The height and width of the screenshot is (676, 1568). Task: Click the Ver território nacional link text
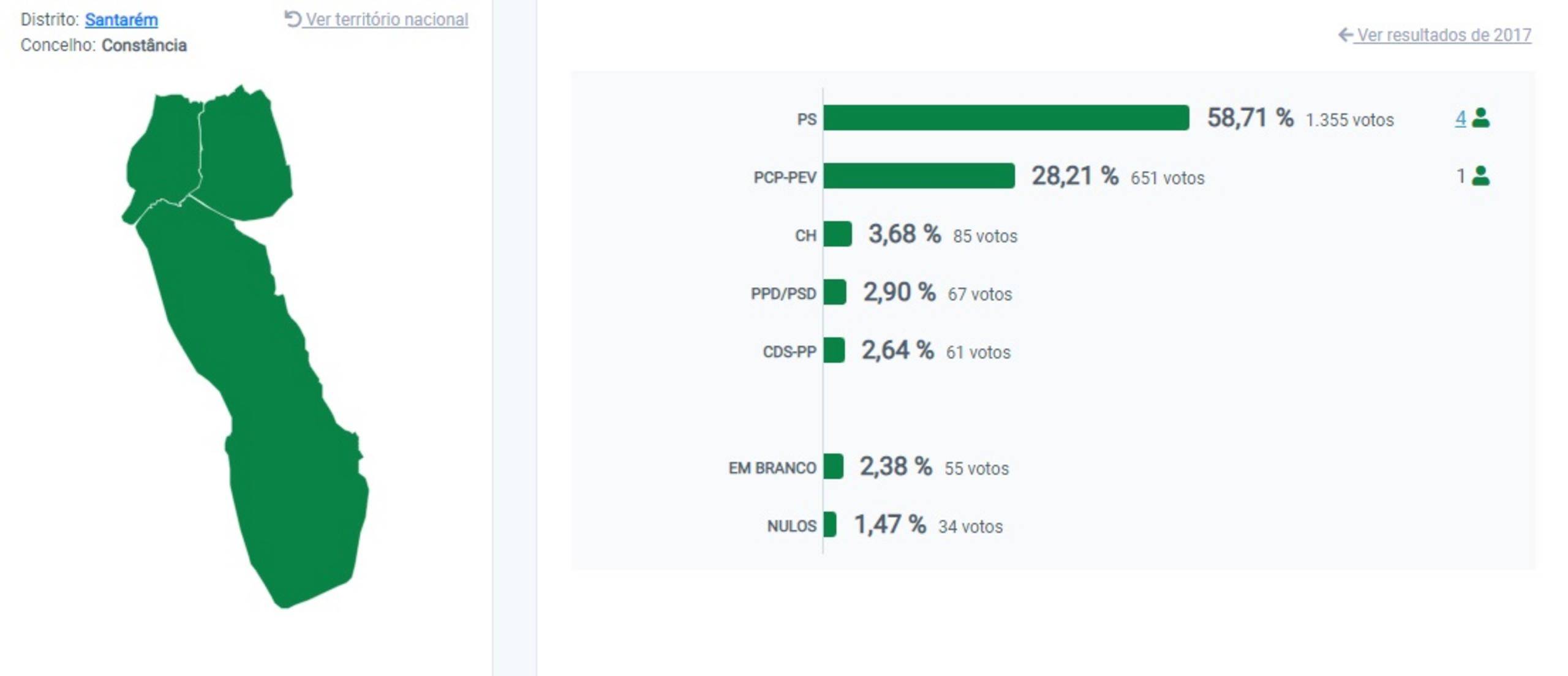387,20
